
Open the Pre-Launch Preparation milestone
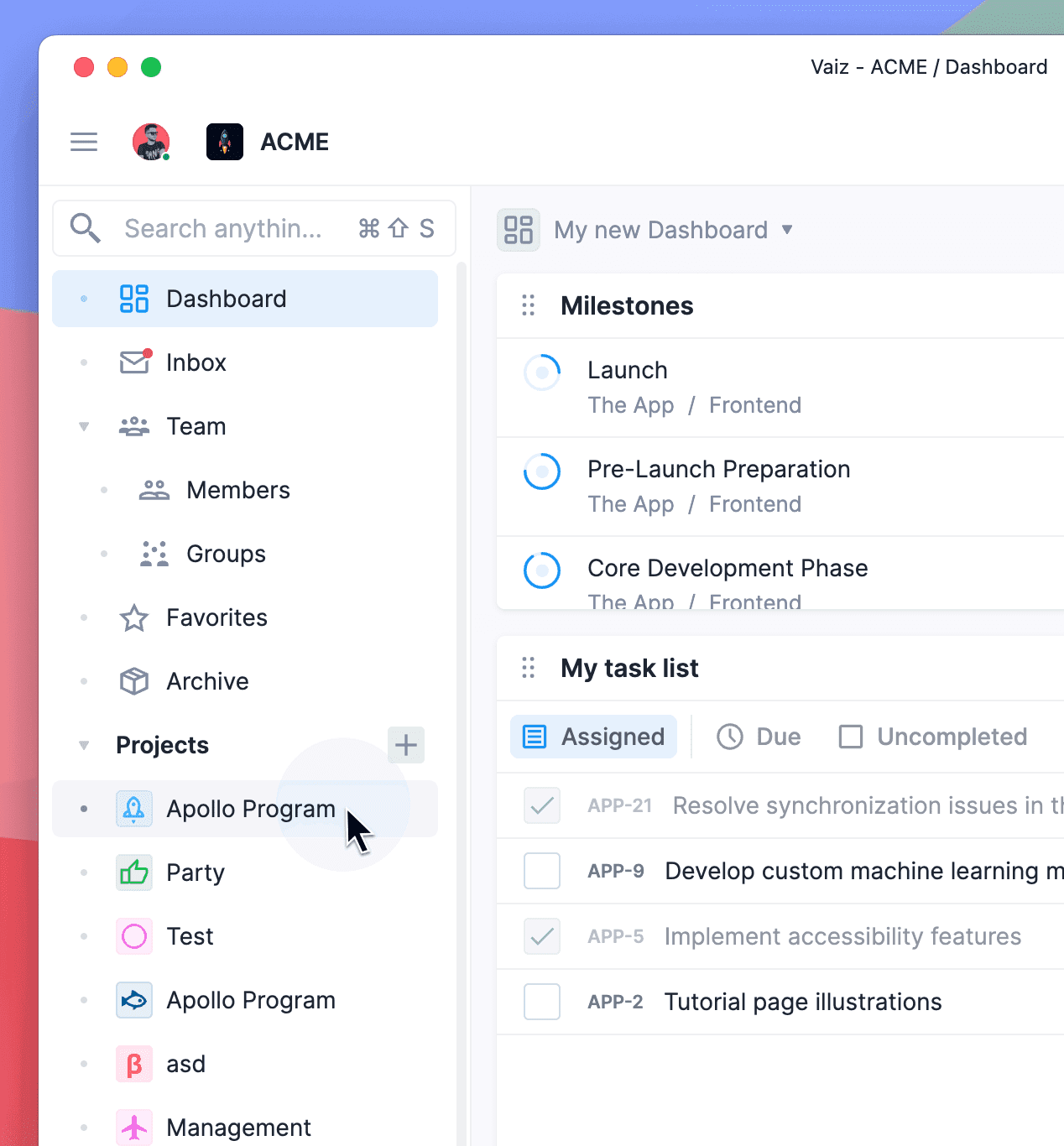coord(718,470)
